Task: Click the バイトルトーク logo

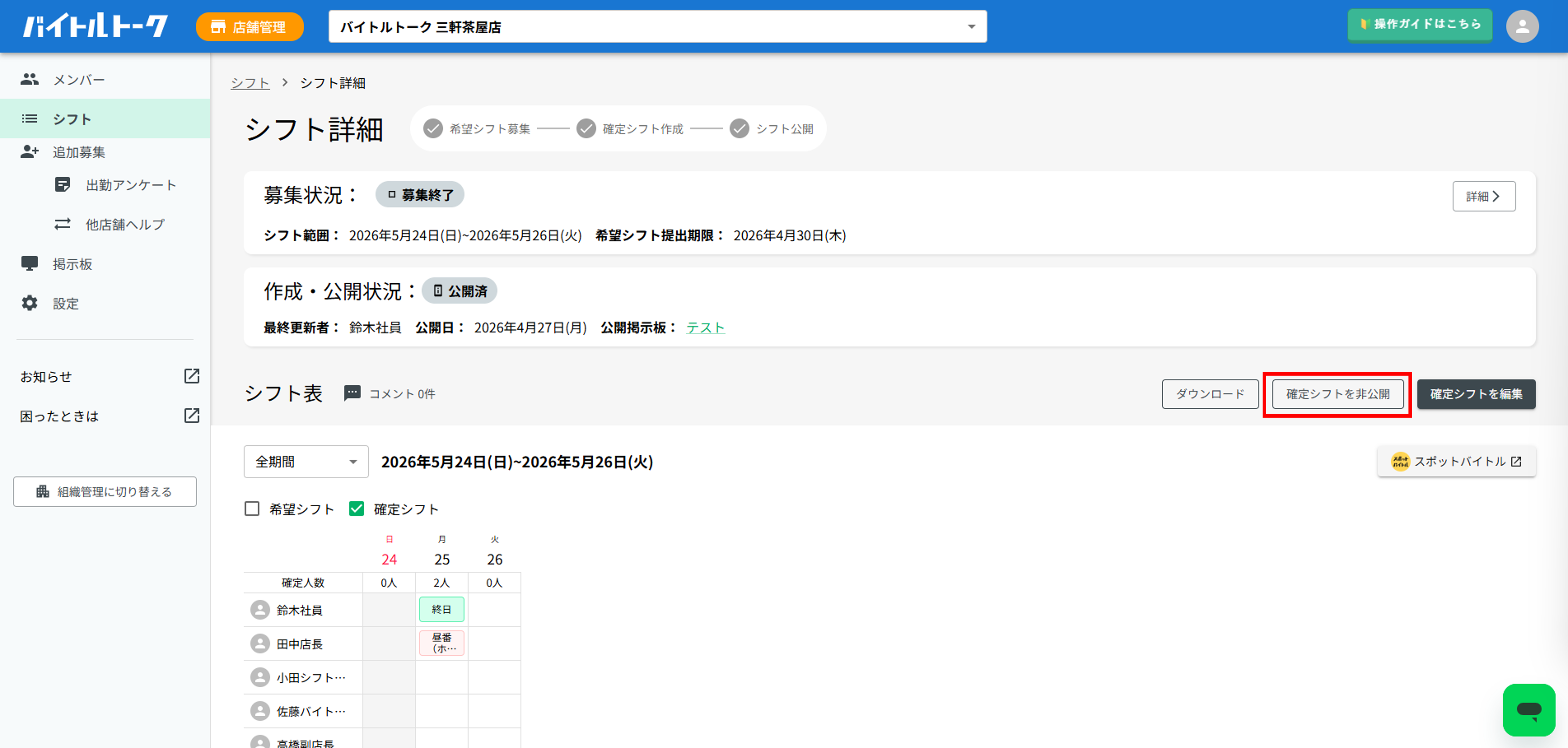Action: (x=96, y=26)
